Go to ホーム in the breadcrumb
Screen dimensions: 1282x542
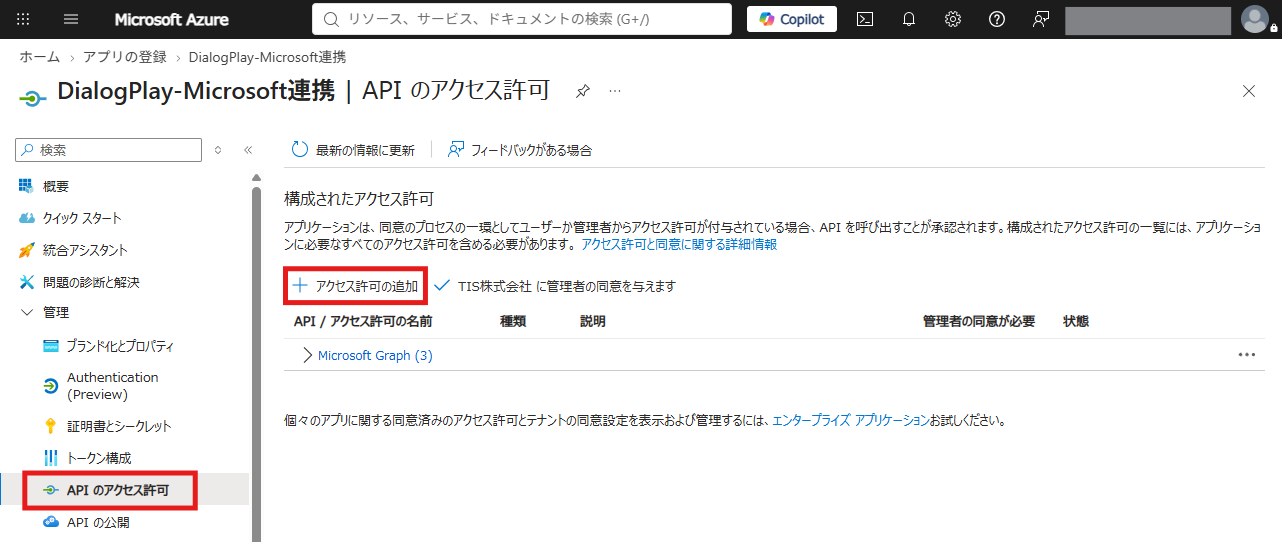pos(40,57)
